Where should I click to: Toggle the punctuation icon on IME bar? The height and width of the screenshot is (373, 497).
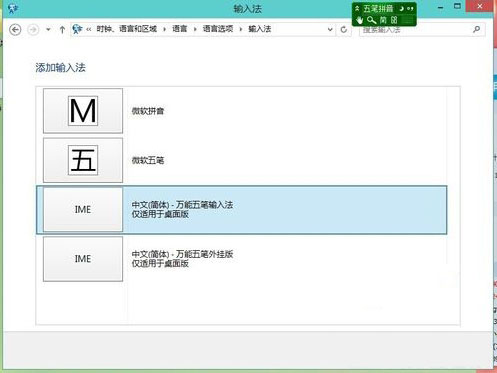click(410, 9)
